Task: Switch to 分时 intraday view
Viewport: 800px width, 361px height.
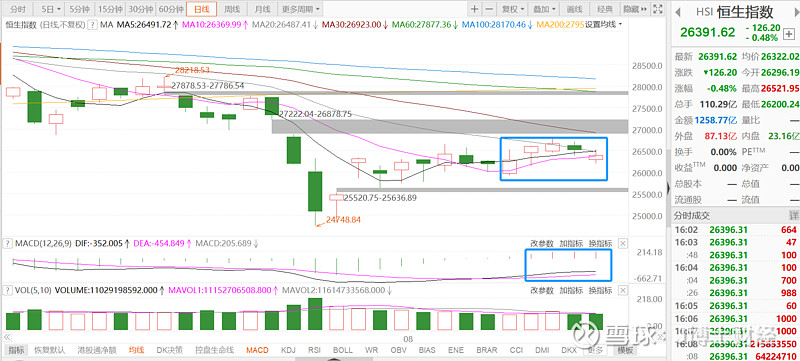Action: [x=18, y=9]
